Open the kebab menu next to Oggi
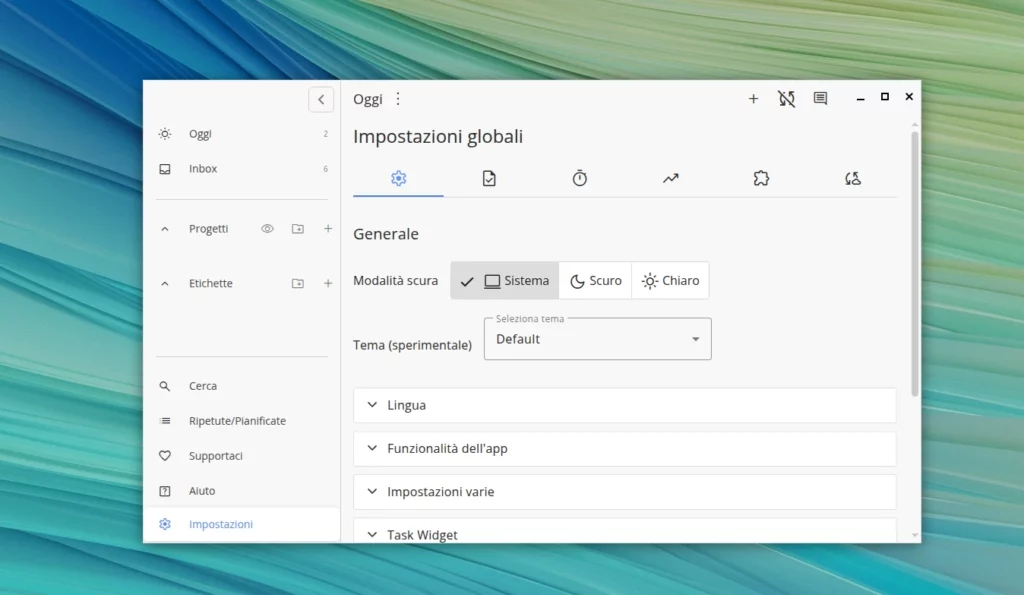Image resolution: width=1024 pixels, height=595 pixels. click(x=397, y=98)
